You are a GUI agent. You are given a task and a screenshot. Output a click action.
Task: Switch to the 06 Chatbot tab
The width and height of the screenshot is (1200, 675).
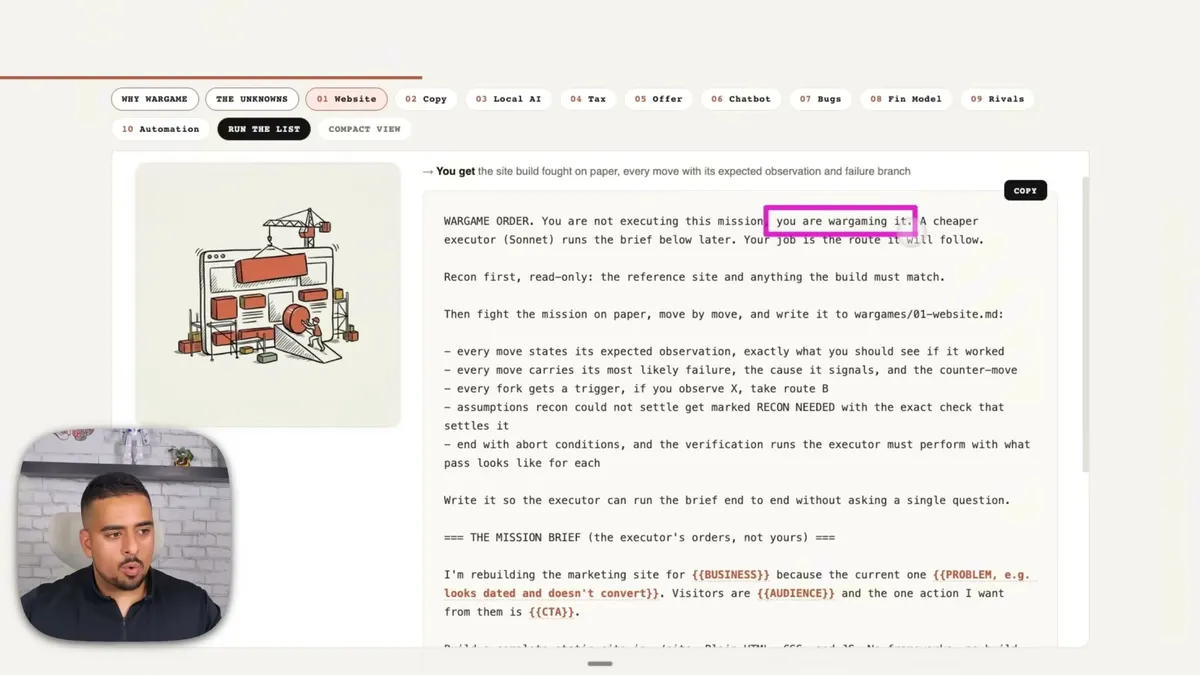(x=741, y=99)
